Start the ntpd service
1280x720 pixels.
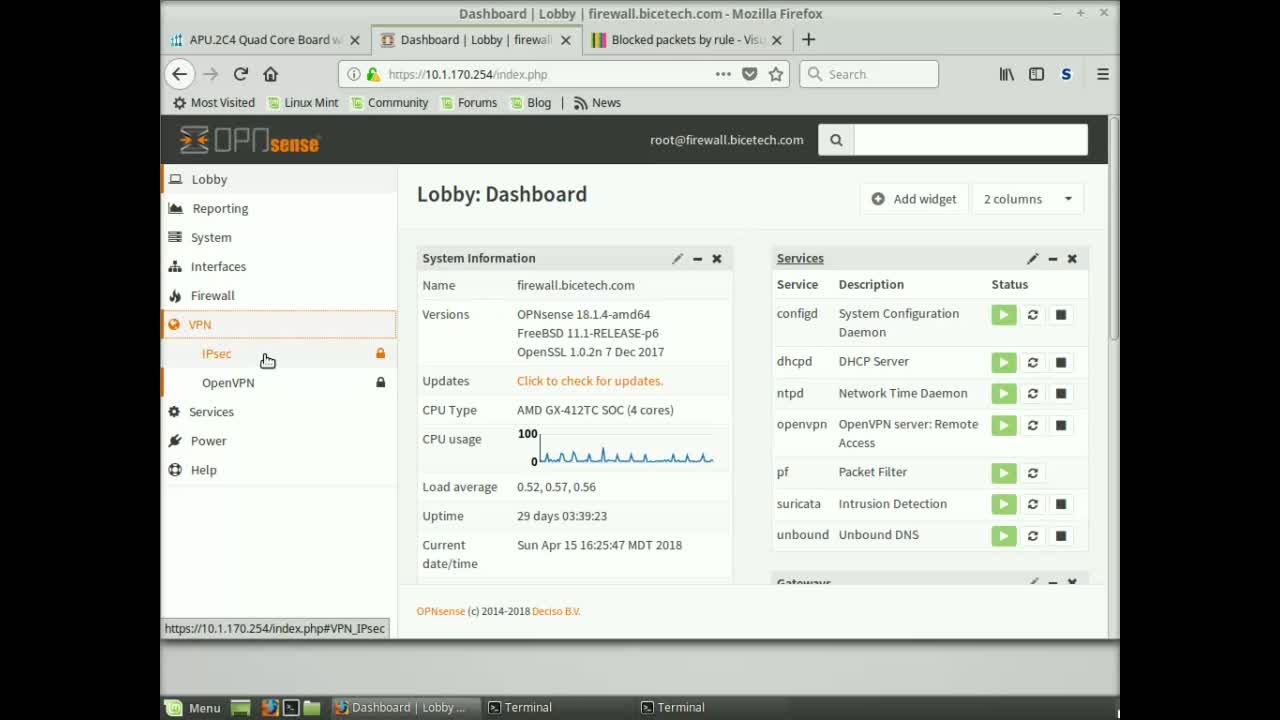tap(1003, 394)
